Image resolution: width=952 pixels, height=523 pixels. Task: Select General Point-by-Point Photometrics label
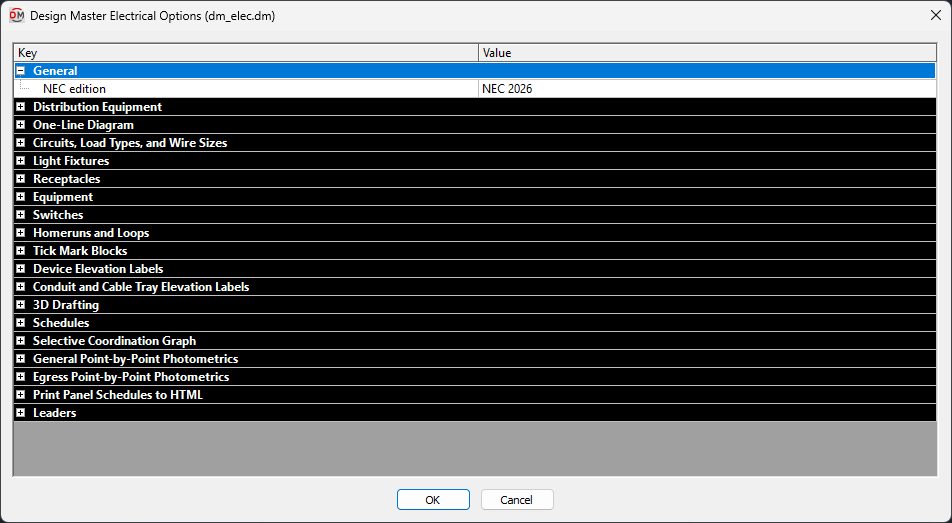(135, 359)
